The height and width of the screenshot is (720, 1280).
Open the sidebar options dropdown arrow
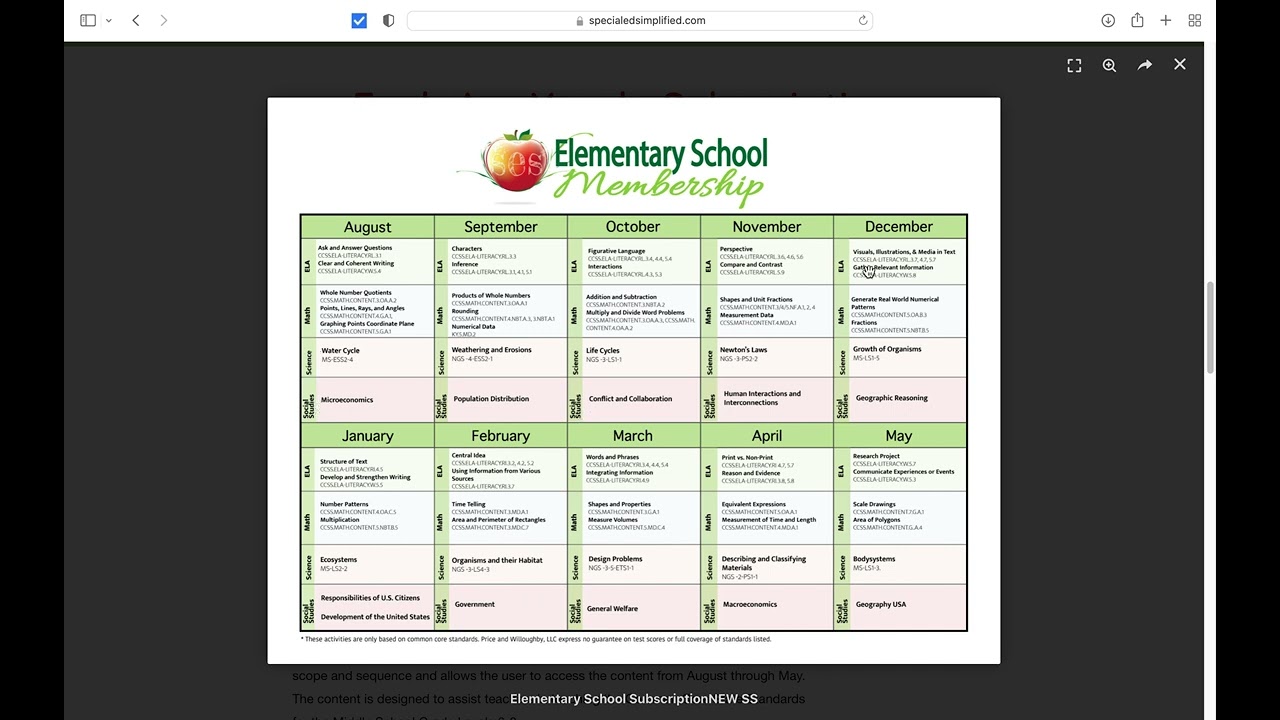click(108, 20)
